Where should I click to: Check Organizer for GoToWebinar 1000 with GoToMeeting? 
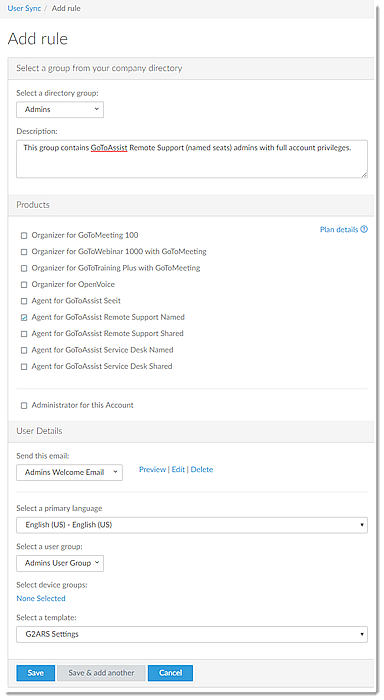(24, 252)
